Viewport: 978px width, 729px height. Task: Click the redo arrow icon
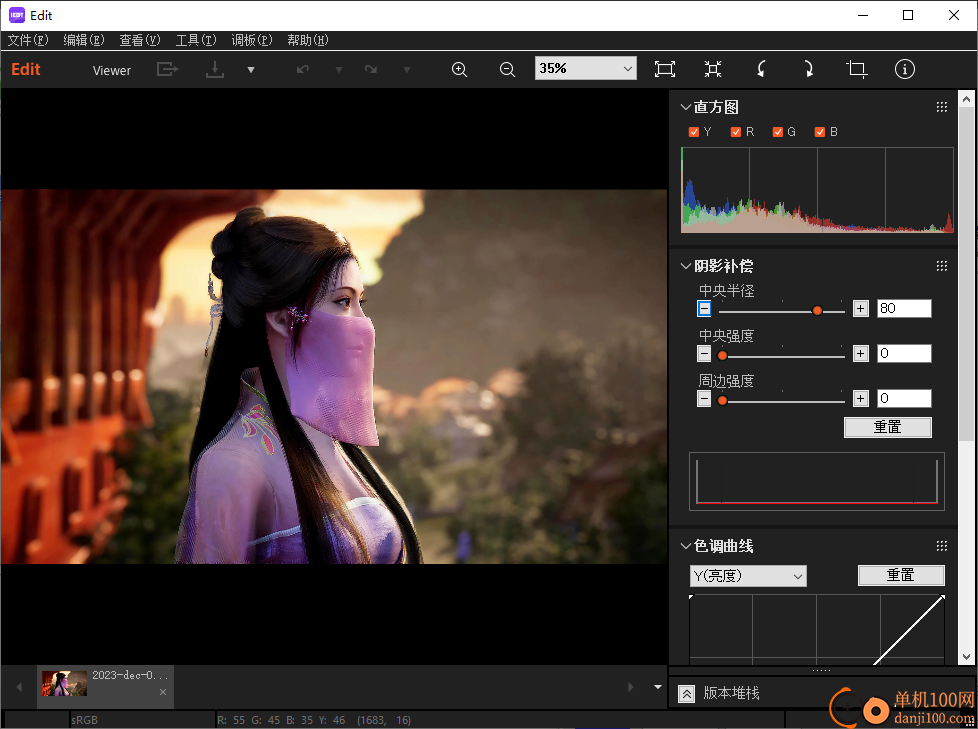point(371,69)
